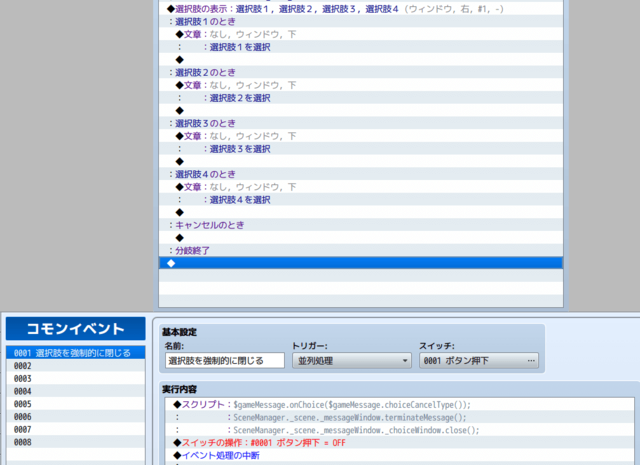Edit the 名前 field 選択肢を強制的に閉じる
Image resolution: width=640 pixels, height=465 pixels.
click(x=225, y=361)
